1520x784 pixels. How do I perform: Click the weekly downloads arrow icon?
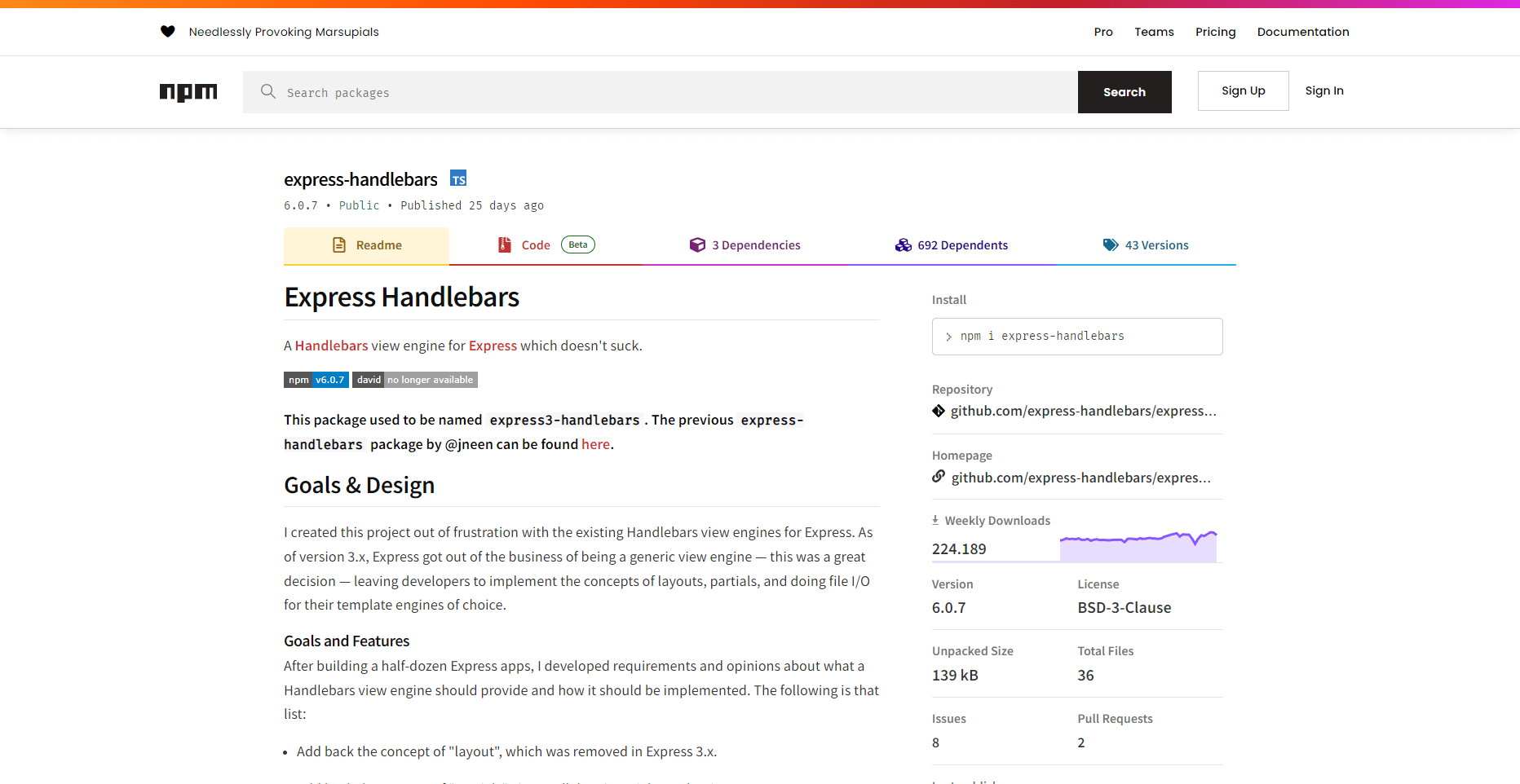[935, 520]
